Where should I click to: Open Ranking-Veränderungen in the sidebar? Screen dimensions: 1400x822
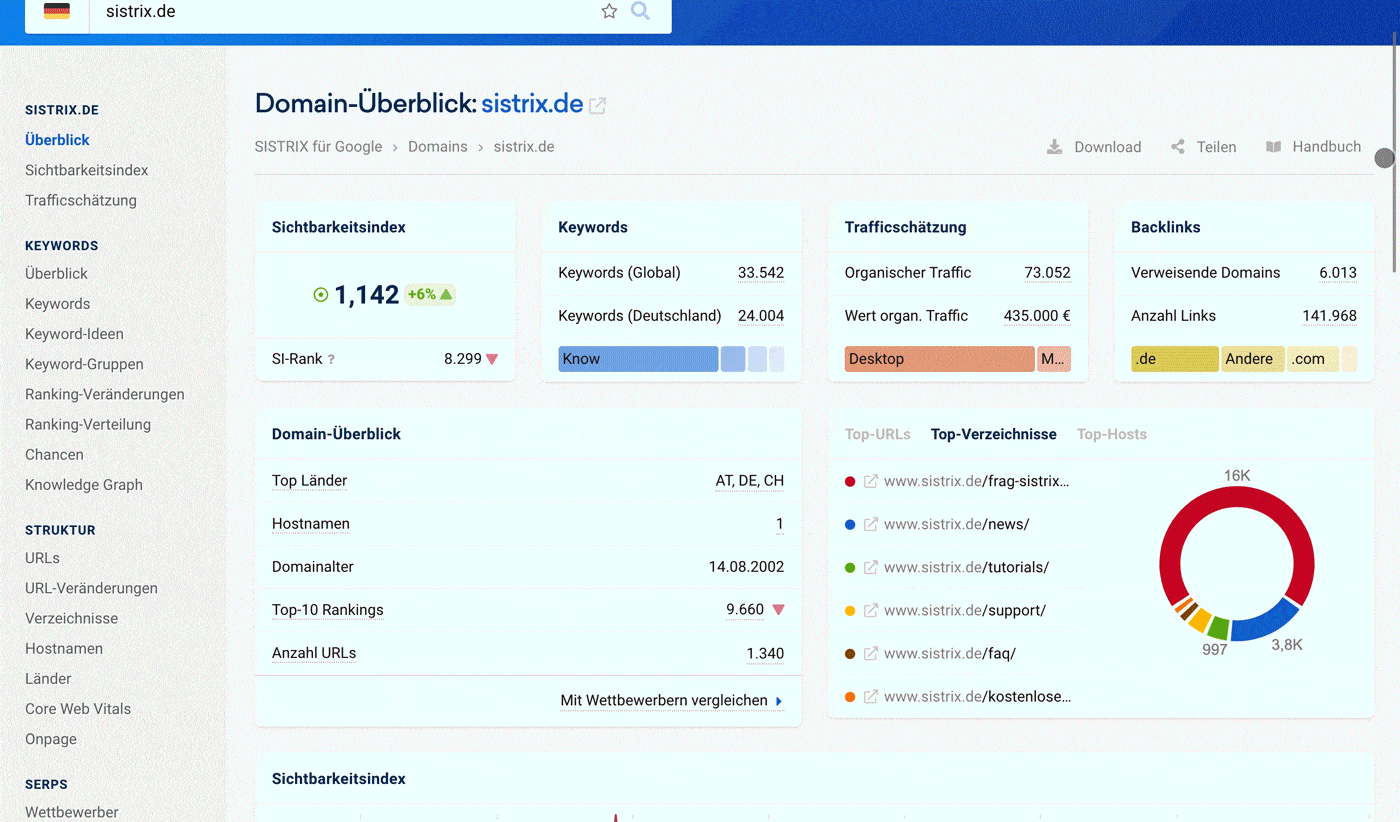tap(105, 394)
